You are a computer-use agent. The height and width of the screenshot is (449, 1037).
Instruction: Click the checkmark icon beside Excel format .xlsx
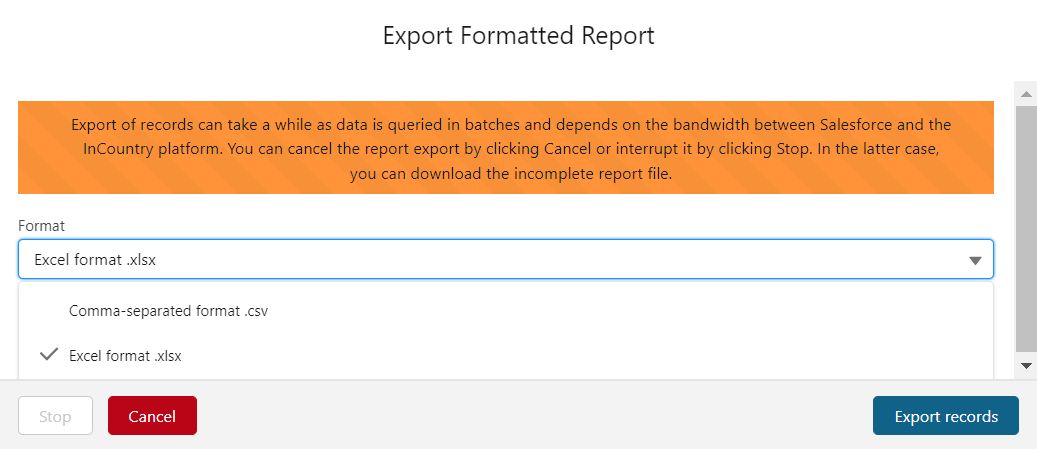47,355
